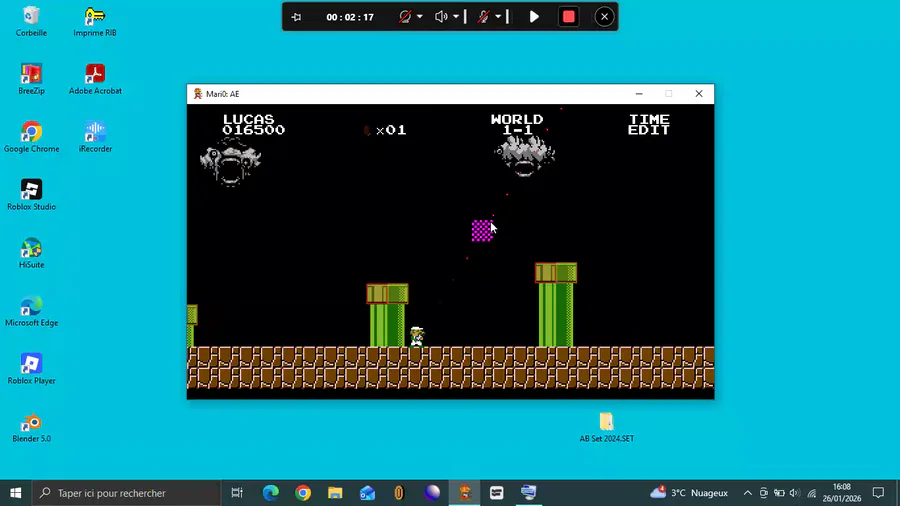The height and width of the screenshot is (506, 900).
Task: Adjust the system audio volume level bar
Action: (x=465, y=17)
